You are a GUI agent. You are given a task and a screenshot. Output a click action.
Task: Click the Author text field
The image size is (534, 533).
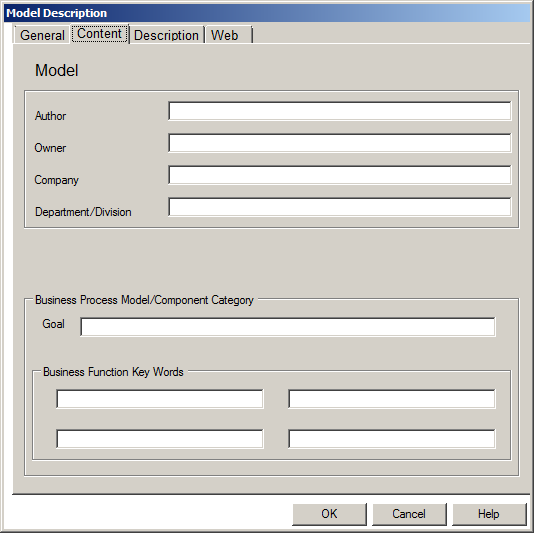[340, 111]
